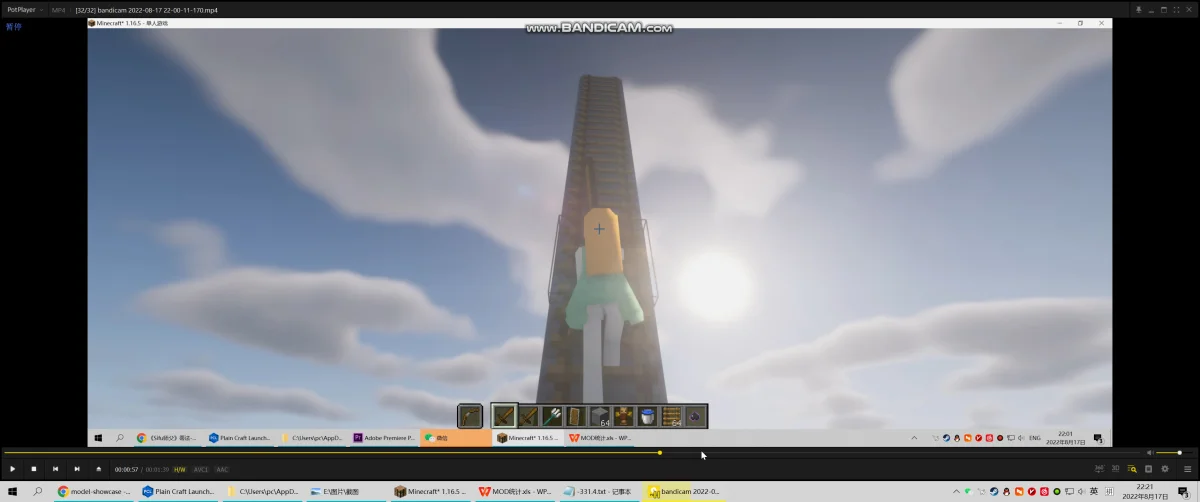
Task: Open the PotPlayer main menu dropdown
Action: (x=24, y=9)
